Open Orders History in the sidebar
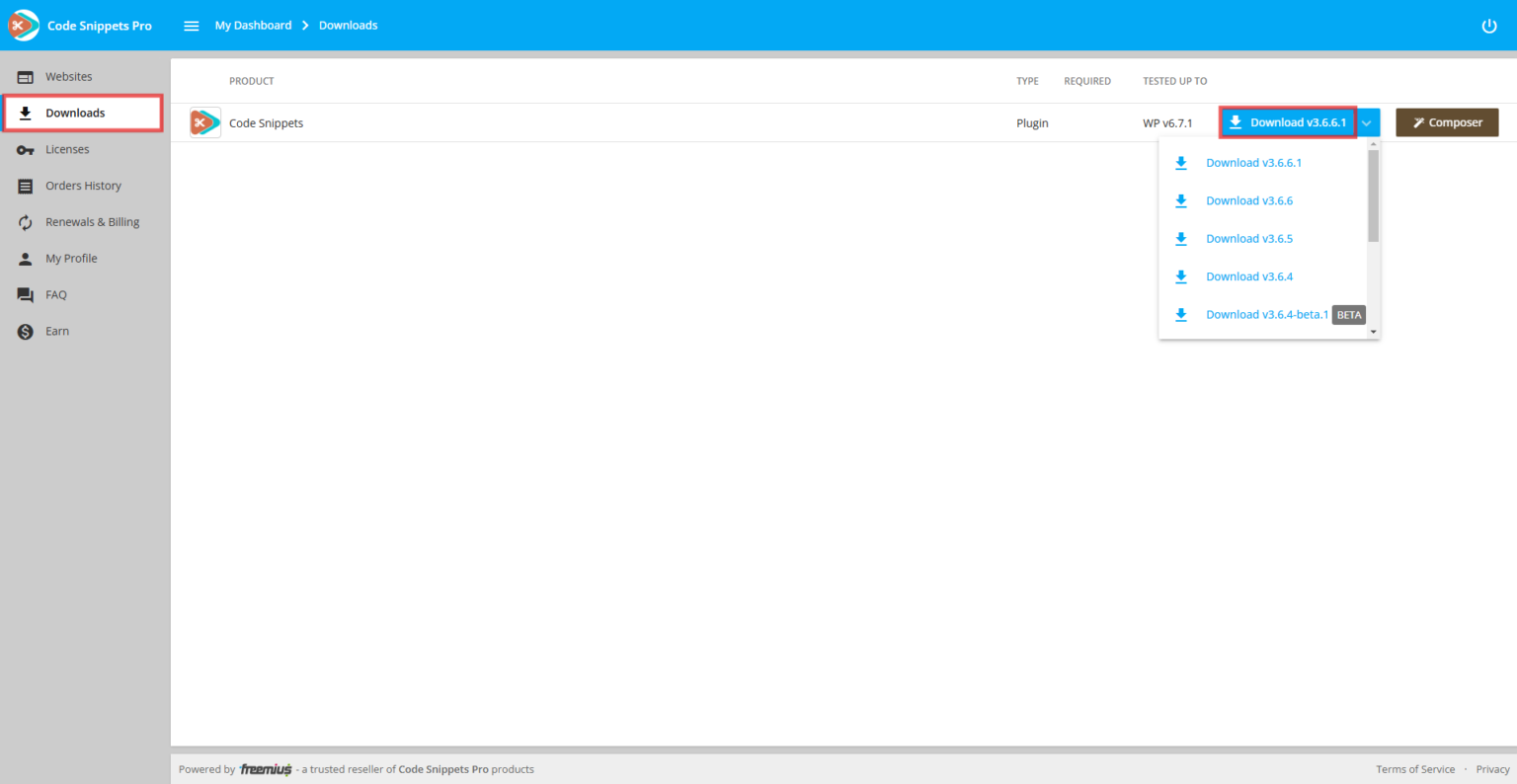The height and width of the screenshot is (784, 1517). (83, 186)
